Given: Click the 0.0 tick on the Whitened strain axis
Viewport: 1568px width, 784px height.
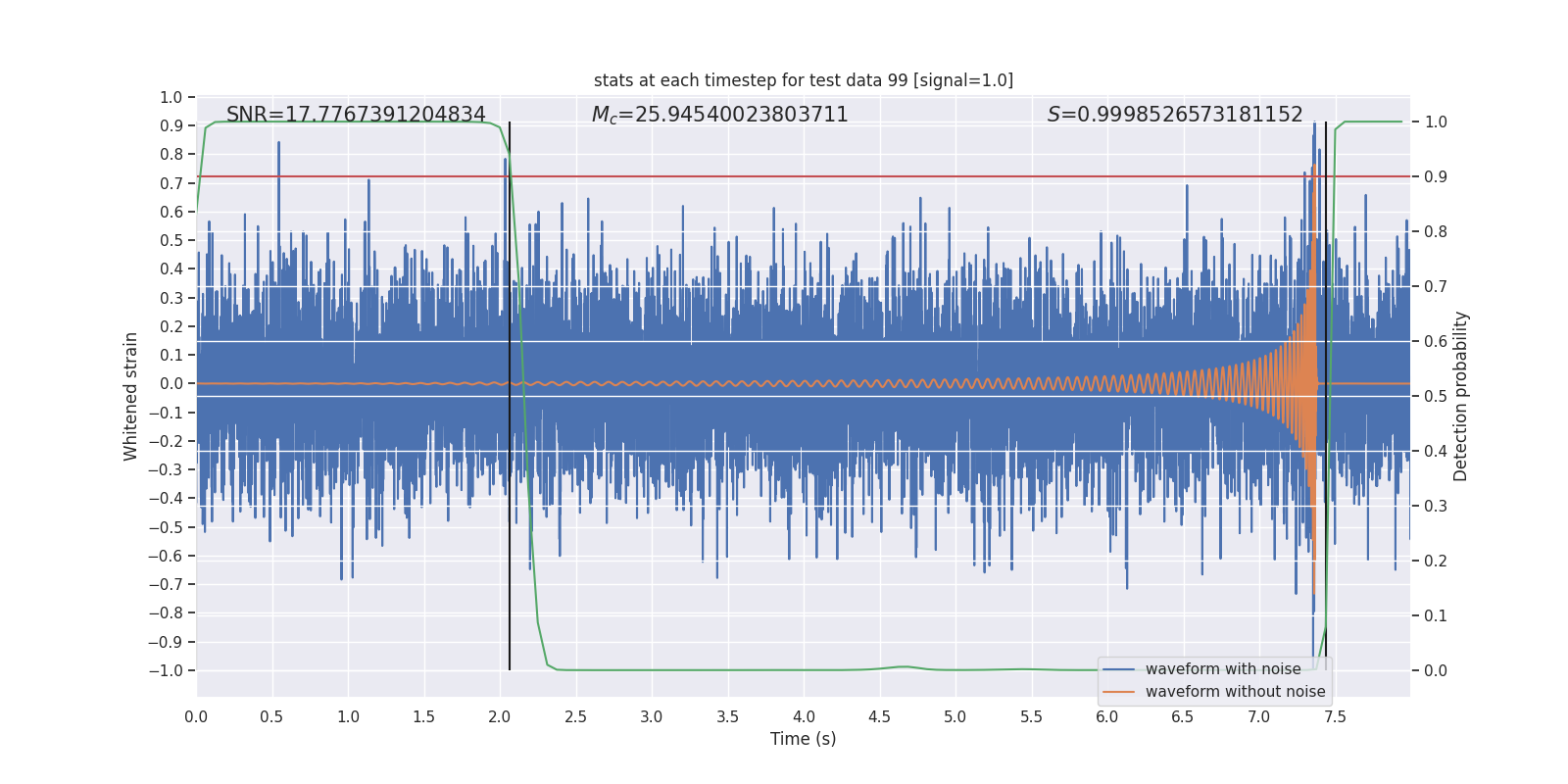Looking at the screenshot, I should [x=171, y=384].
